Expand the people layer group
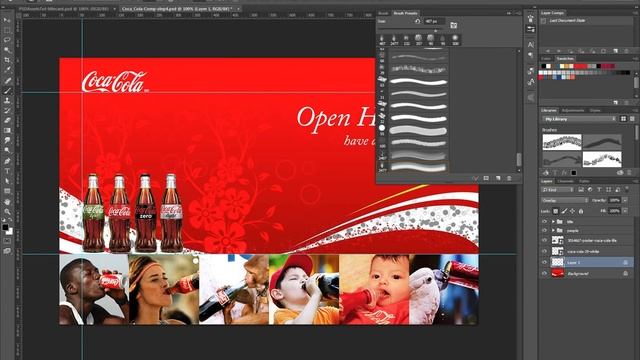The height and width of the screenshot is (360, 640). pos(553,231)
